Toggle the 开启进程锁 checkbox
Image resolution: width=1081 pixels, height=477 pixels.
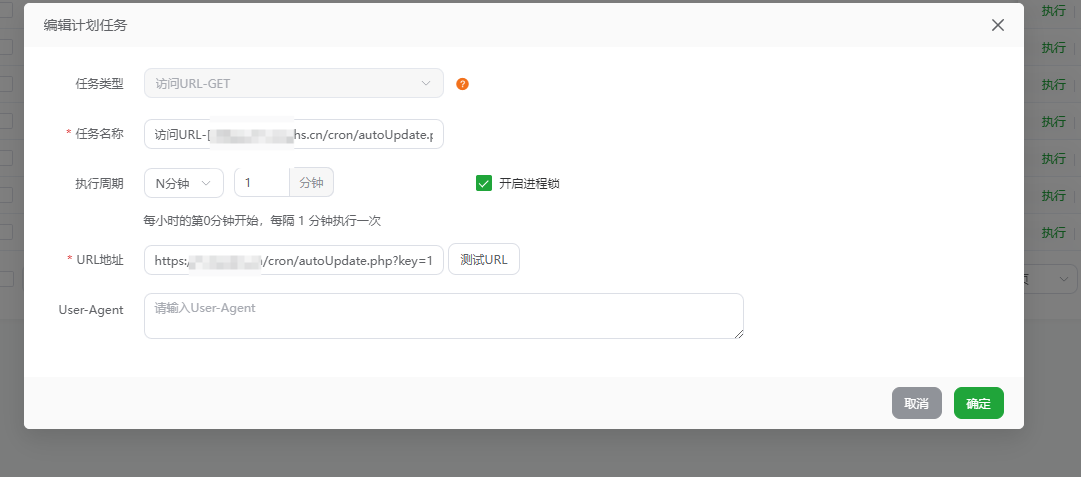click(x=484, y=183)
